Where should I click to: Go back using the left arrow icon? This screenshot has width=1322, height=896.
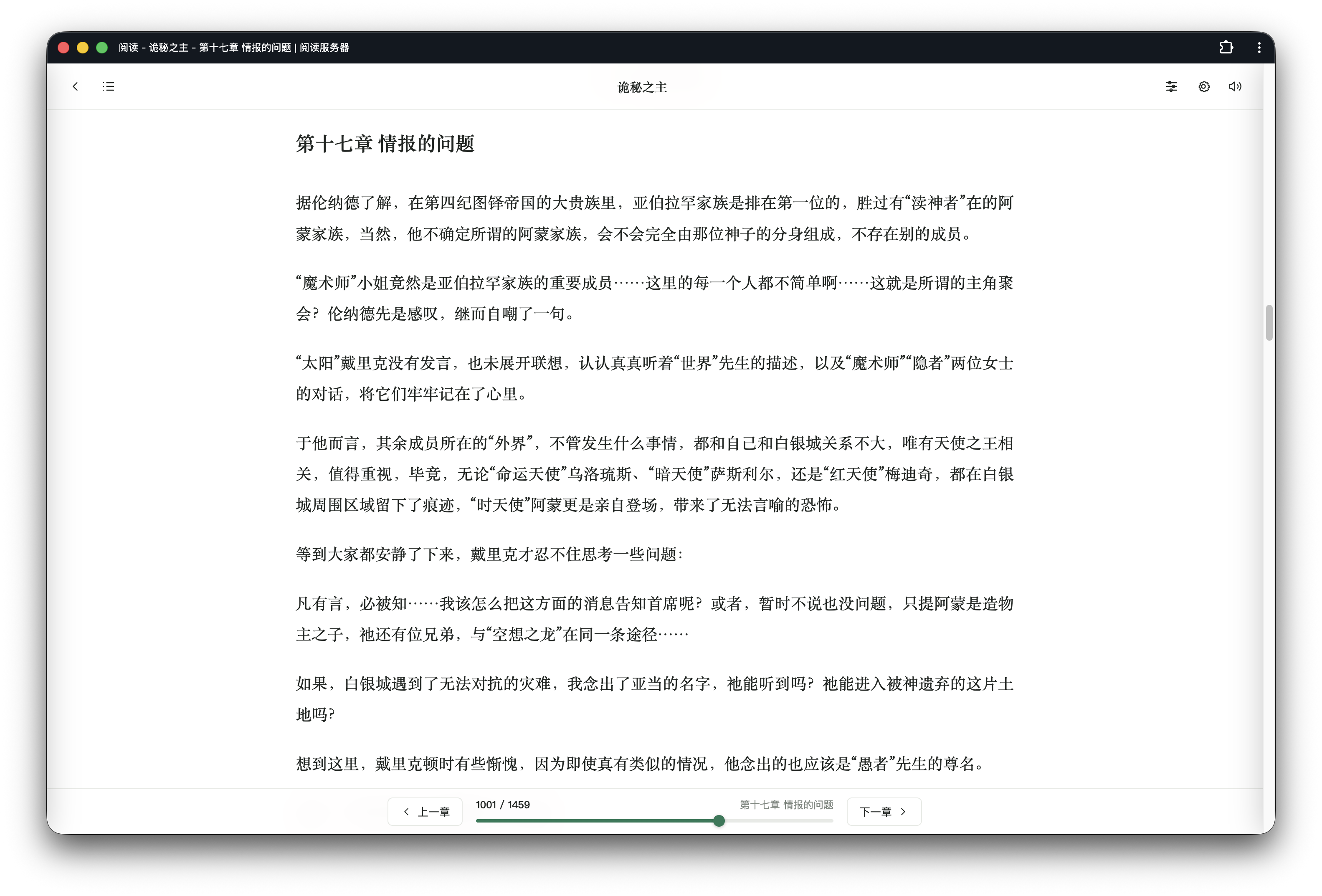[x=75, y=86]
